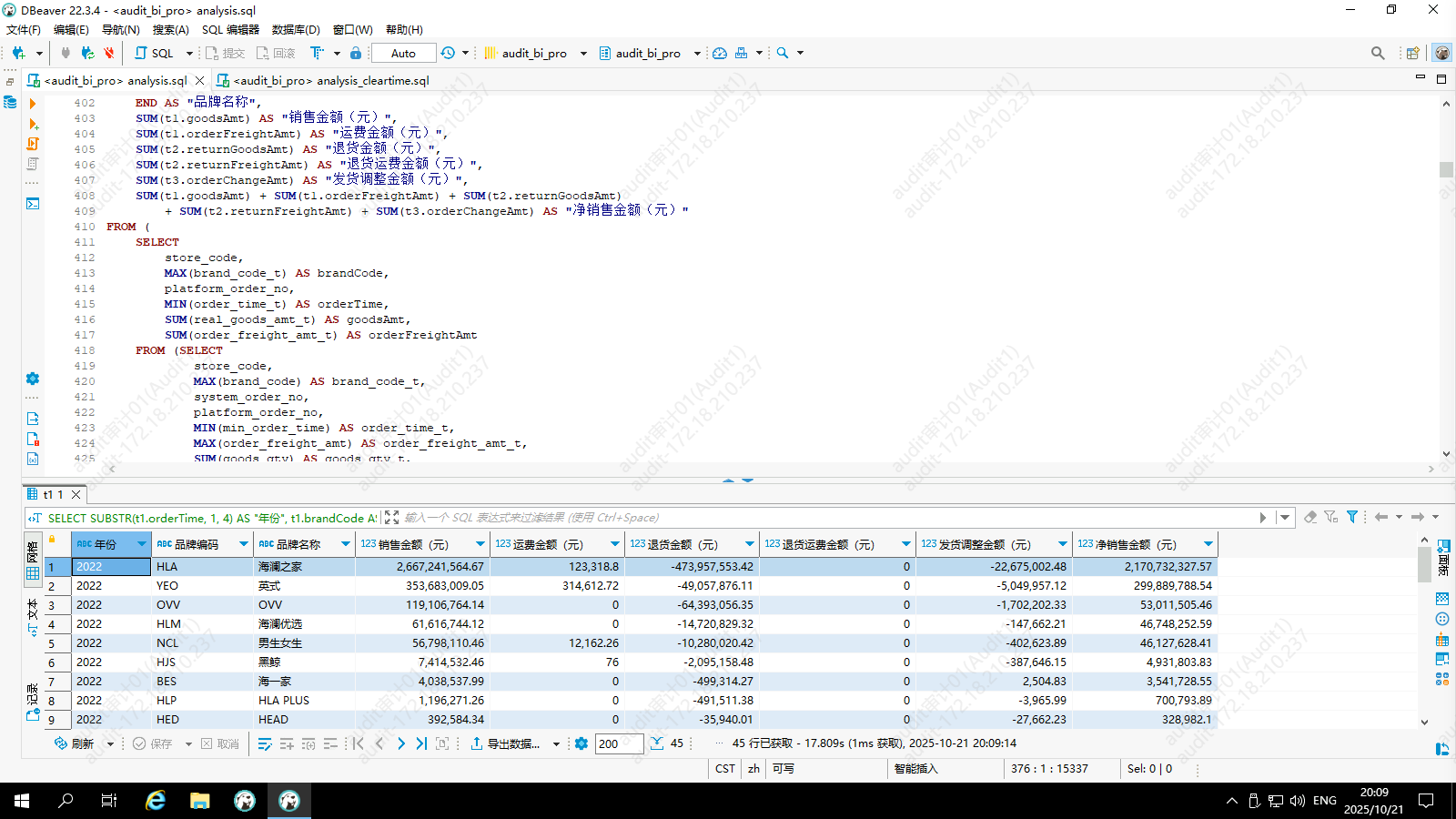
Task: Click the Auto commit mode button
Action: [x=403, y=53]
